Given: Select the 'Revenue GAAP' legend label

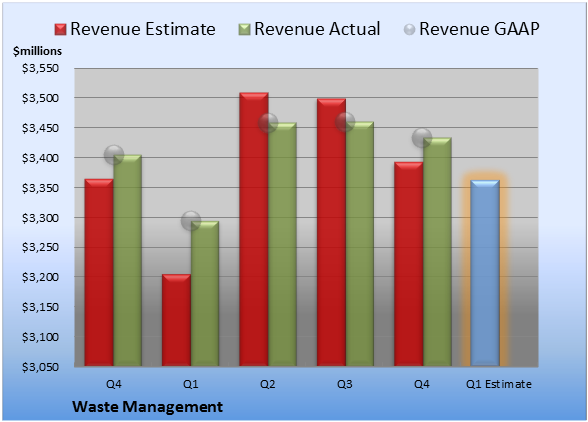Looking at the screenshot, I should point(479,29).
